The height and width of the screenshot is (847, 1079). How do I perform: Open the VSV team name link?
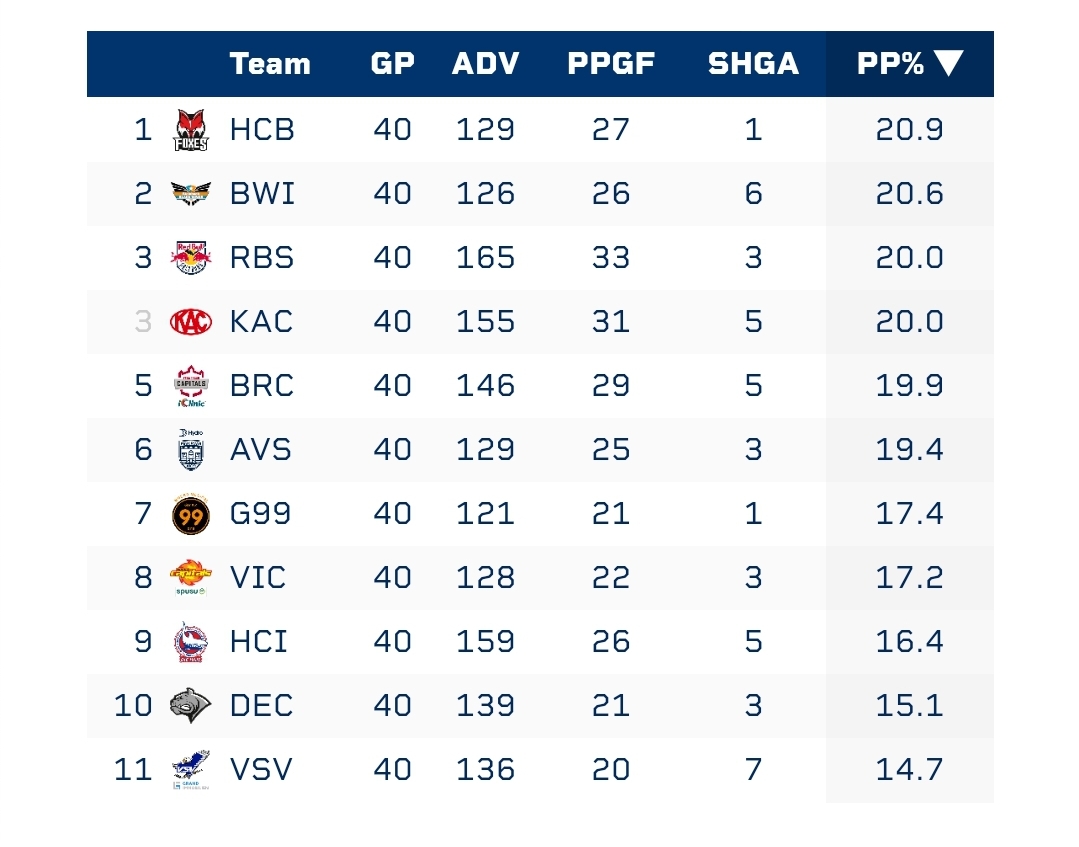pos(261,769)
